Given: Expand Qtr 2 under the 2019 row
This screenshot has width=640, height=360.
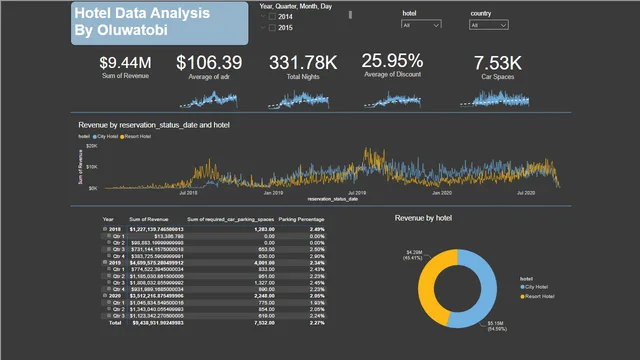Looking at the screenshot, I should 109,276.
